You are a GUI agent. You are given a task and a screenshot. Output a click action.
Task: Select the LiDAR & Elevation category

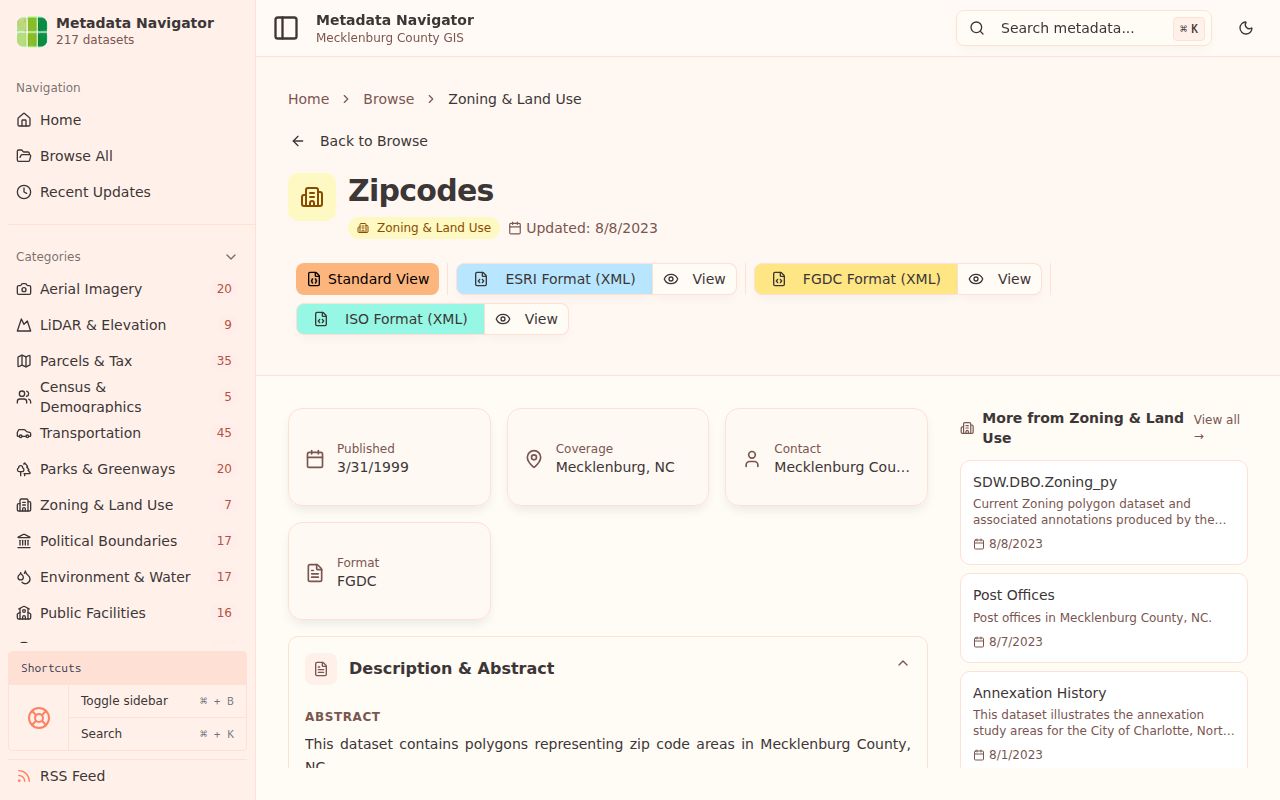pos(128,325)
